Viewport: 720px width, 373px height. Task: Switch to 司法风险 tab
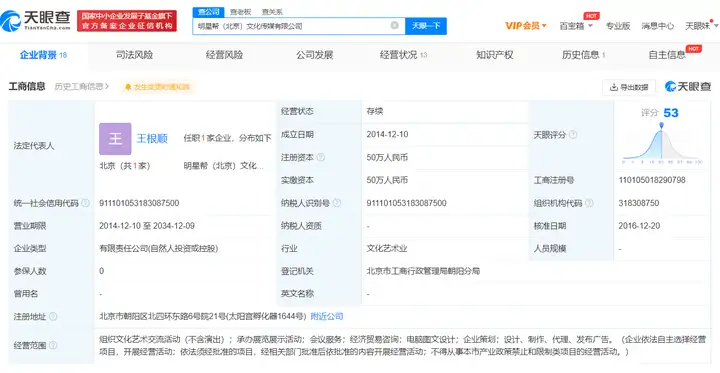(x=134, y=55)
